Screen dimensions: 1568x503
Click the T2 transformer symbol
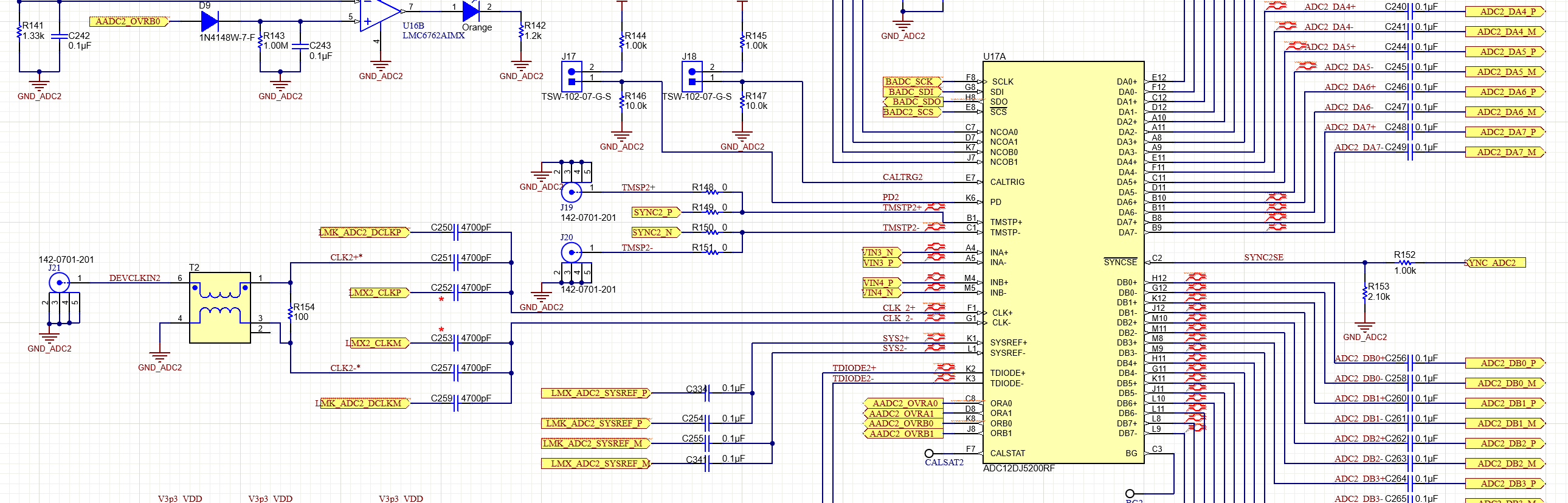[219, 308]
